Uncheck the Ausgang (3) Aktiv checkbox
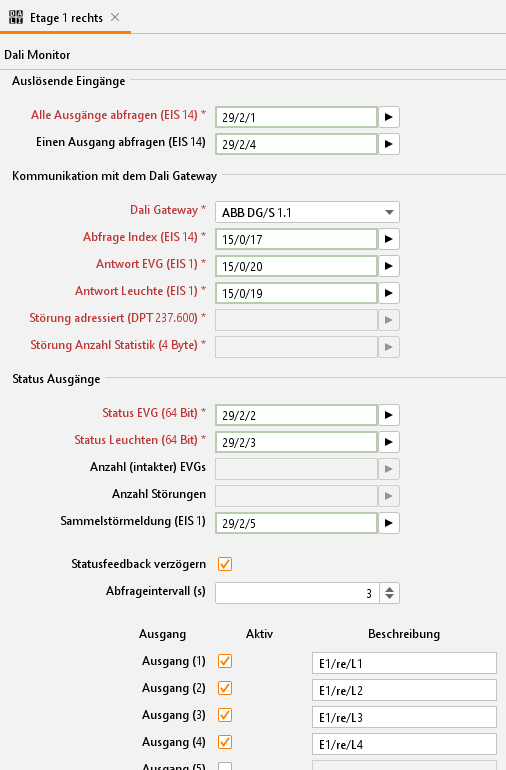Screen dimensions: 506x770 click(x=225, y=715)
